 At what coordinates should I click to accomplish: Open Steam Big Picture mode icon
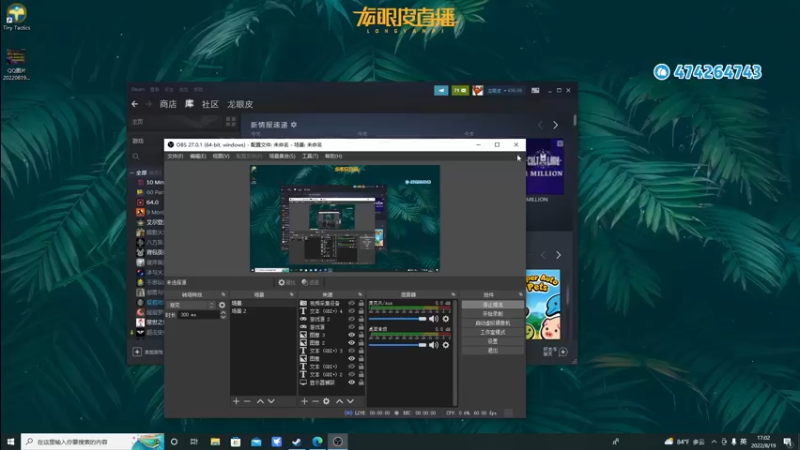click(535, 90)
